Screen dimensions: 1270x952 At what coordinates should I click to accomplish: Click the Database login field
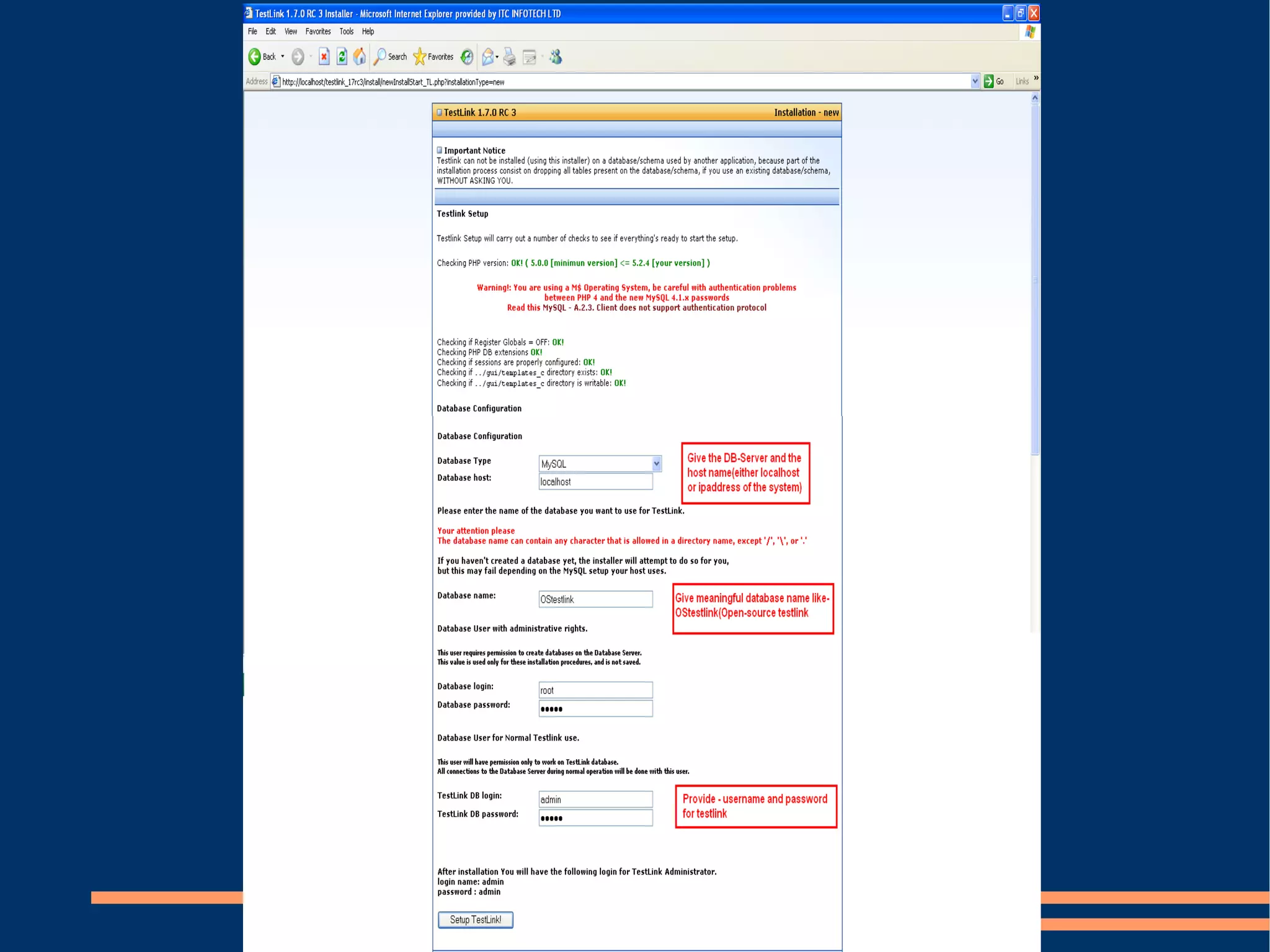[x=595, y=690]
